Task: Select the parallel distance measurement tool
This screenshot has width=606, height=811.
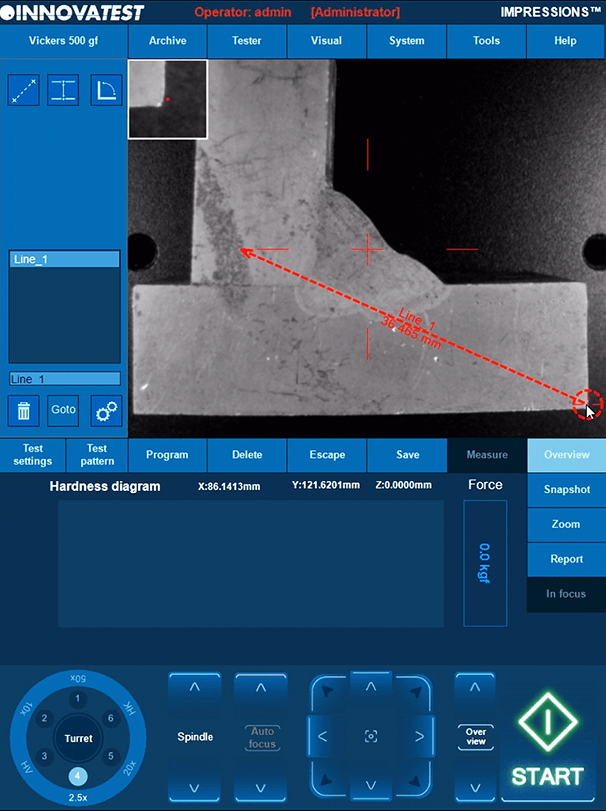Action: tap(64, 90)
